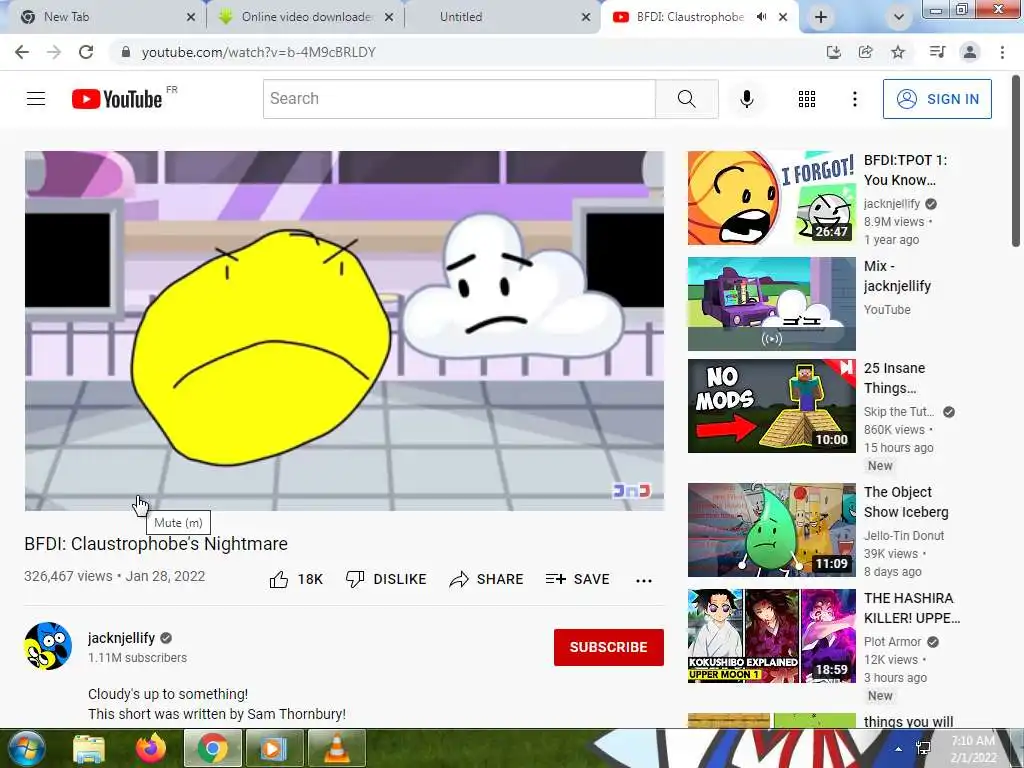Bookmark this page with star icon
This screenshot has width=1024, height=768.
(898, 52)
